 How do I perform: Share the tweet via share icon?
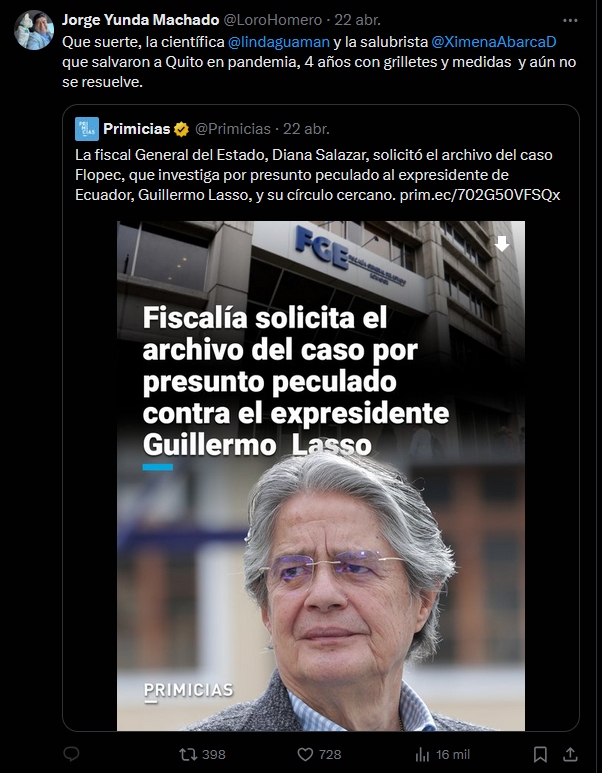click(570, 754)
